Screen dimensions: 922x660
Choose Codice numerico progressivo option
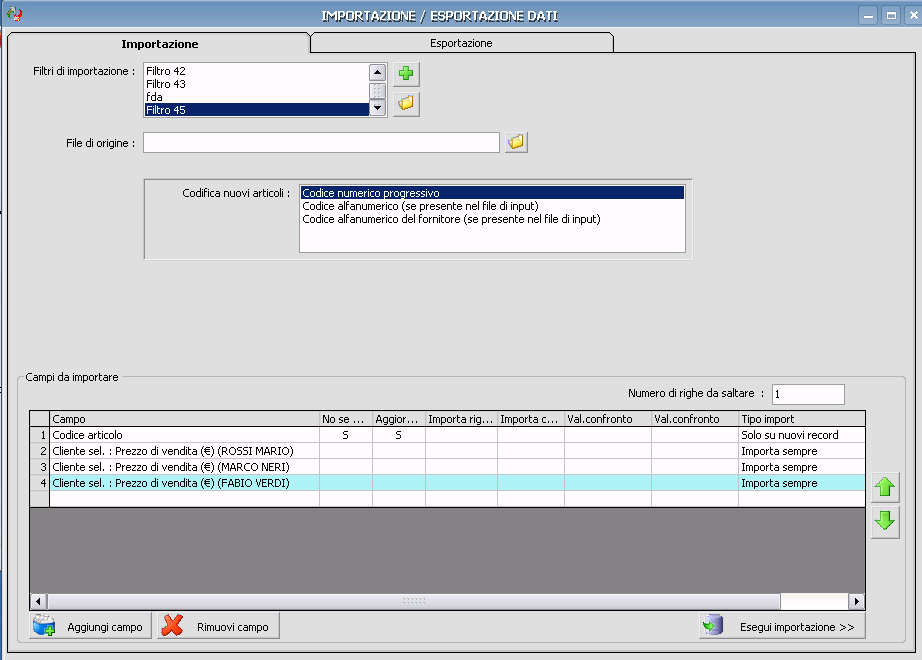pyautogui.click(x=492, y=193)
